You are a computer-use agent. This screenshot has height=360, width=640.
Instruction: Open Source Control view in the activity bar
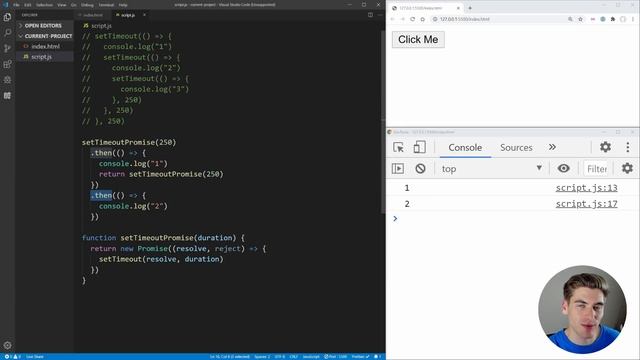(7, 48)
